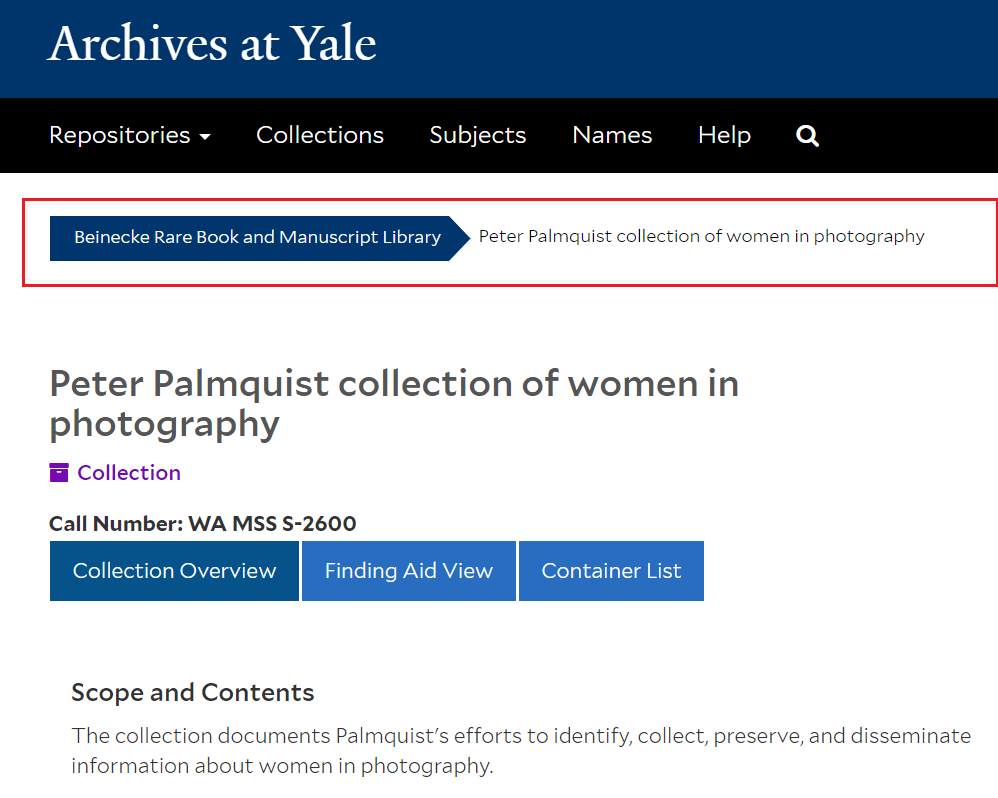Switch to Finding Aid View tab
Image resolution: width=998 pixels, height=798 pixels.
click(409, 571)
